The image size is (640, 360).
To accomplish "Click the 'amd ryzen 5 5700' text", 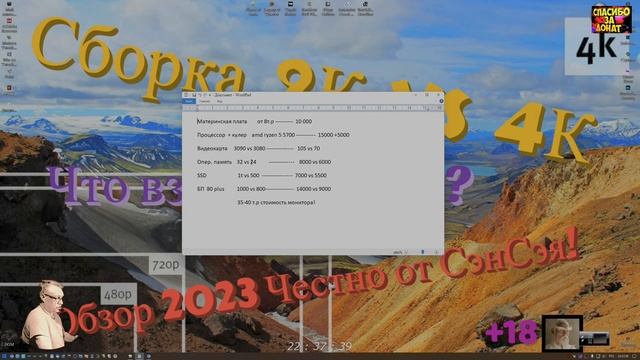I will [273, 135].
